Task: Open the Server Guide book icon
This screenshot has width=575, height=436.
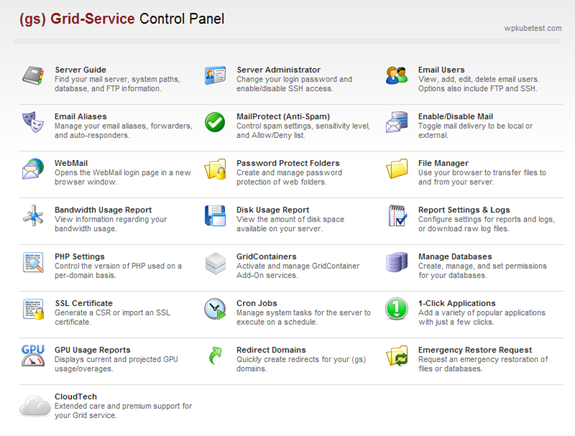Action: (33, 76)
